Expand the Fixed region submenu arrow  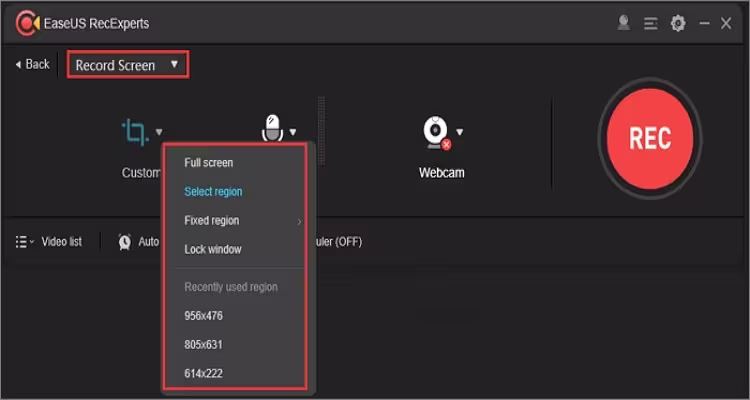[x=299, y=221]
